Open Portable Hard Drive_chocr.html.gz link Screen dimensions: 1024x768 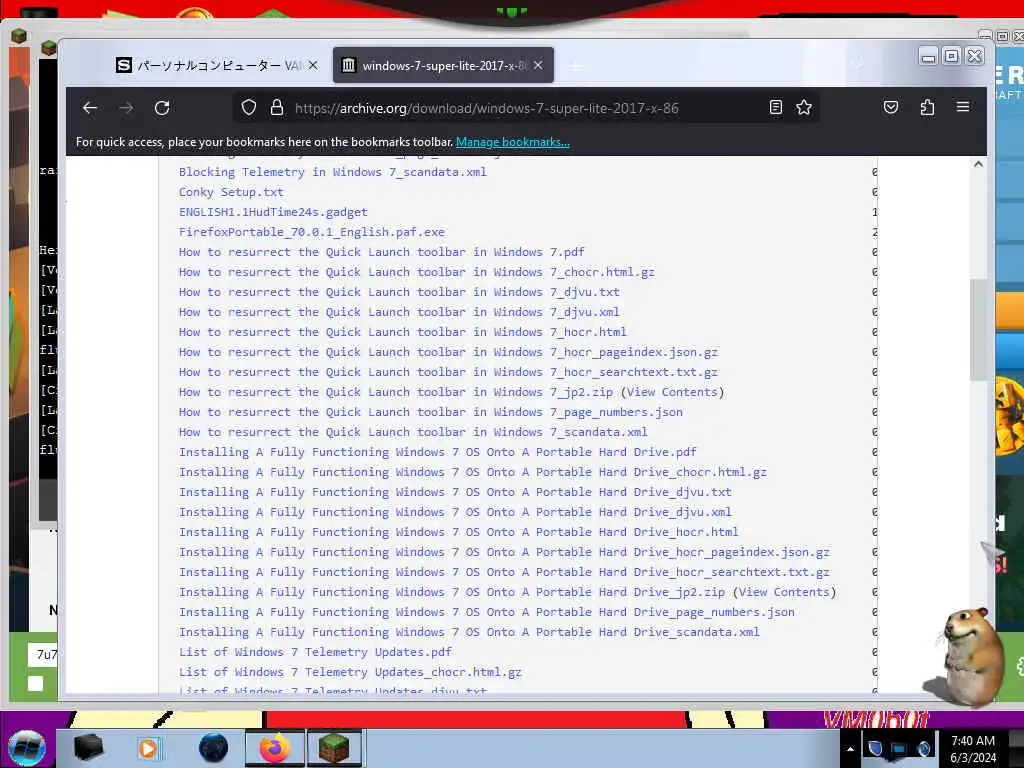[473, 472]
